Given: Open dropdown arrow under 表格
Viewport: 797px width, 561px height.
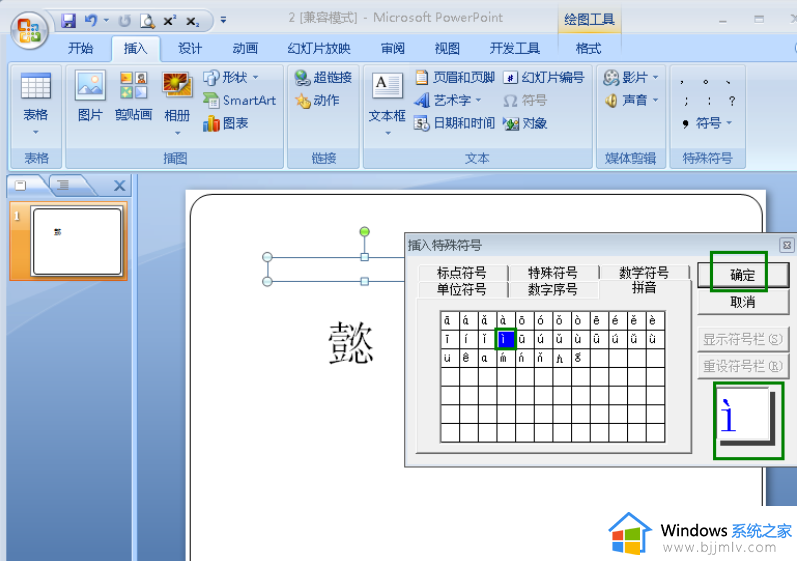Looking at the screenshot, I should pos(36,132).
